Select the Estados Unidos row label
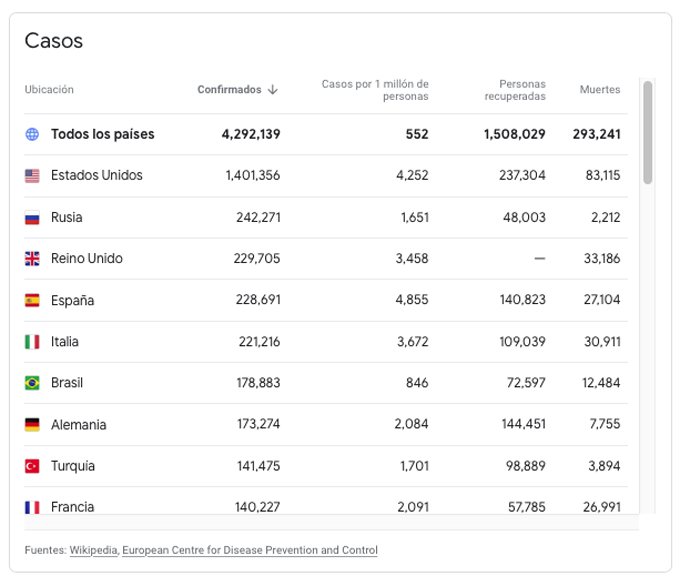Image resolution: width=690 pixels, height=586 pixels. pyautogui.click(x=97, y=176)
